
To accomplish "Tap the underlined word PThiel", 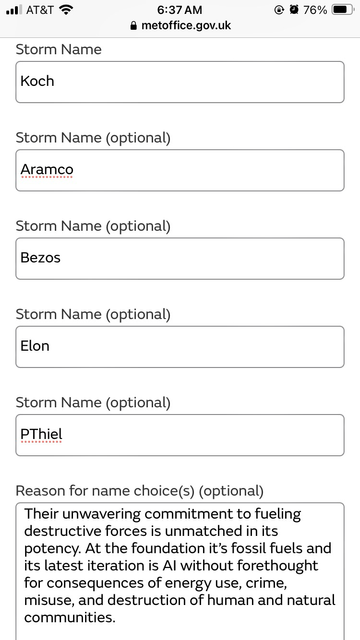I will point(41,434).
